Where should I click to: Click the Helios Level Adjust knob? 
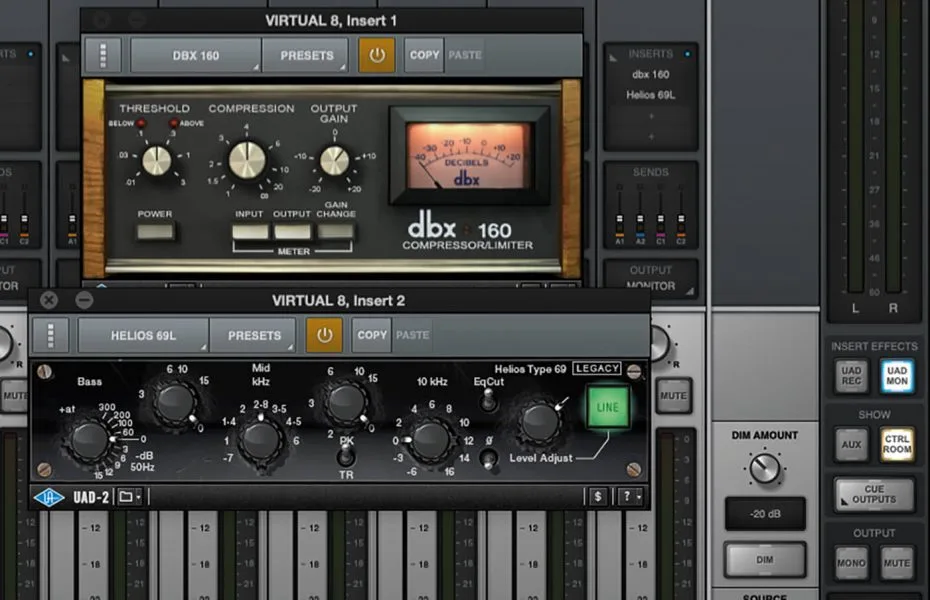pos(539,421)
